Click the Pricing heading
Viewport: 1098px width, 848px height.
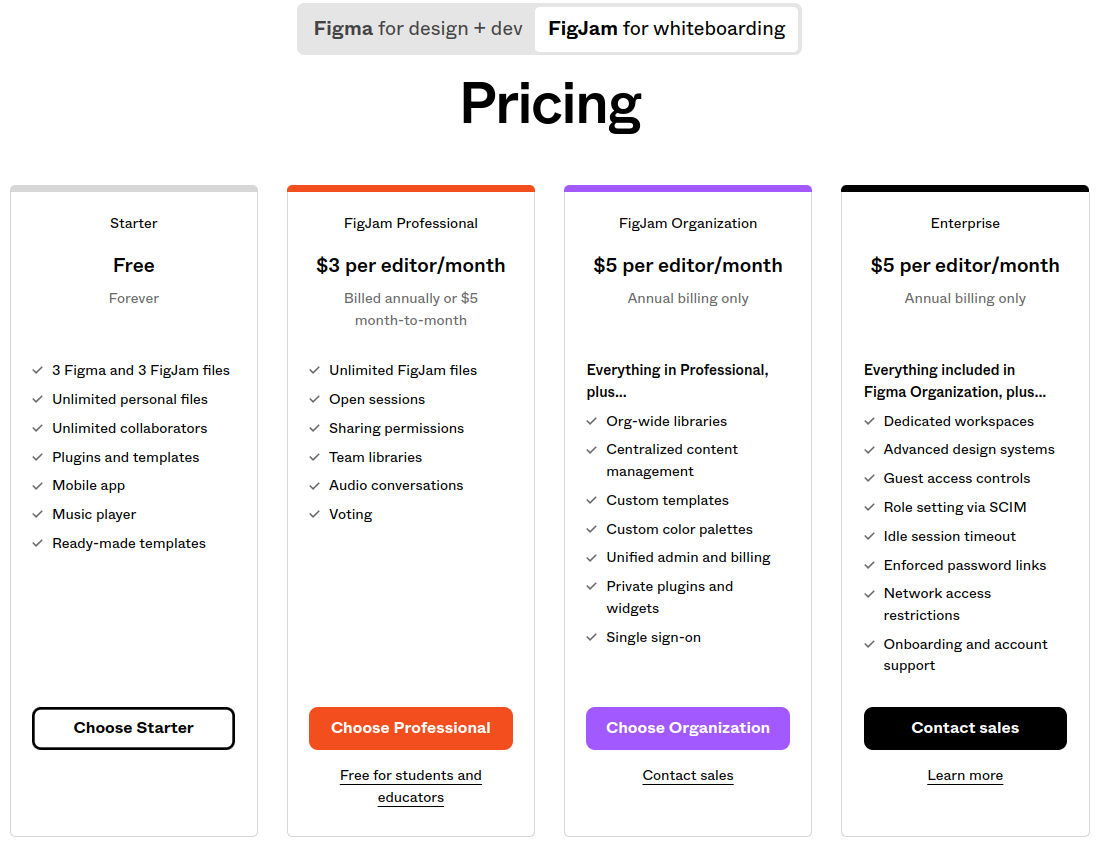[550, 105]
